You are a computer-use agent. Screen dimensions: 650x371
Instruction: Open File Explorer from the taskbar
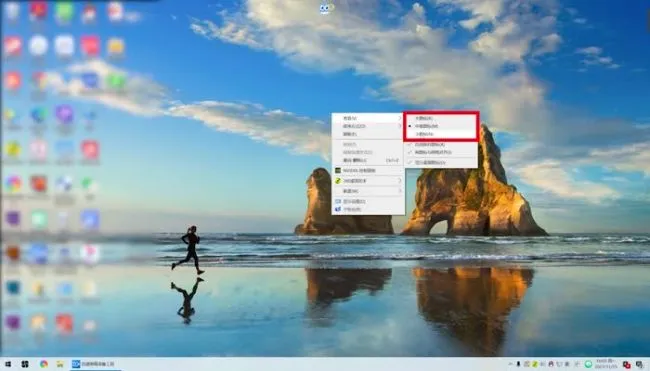point(60,364)
